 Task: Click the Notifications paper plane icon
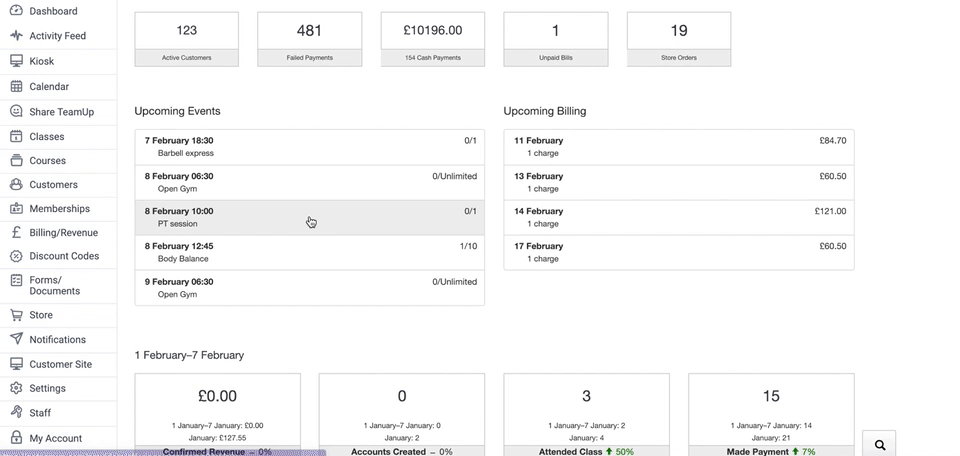tap(16, 339)
